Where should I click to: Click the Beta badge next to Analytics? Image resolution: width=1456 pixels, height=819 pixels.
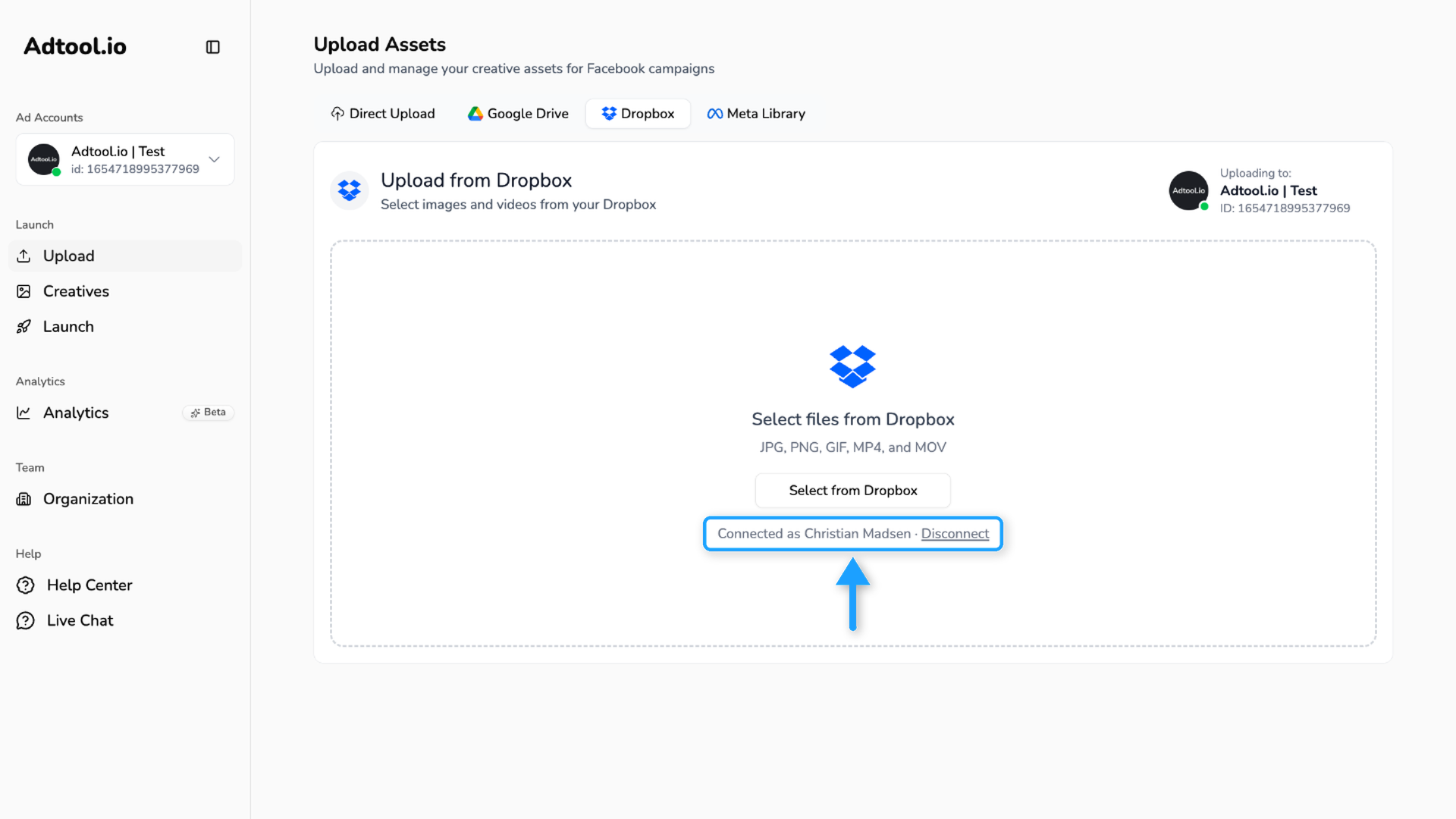209,413
